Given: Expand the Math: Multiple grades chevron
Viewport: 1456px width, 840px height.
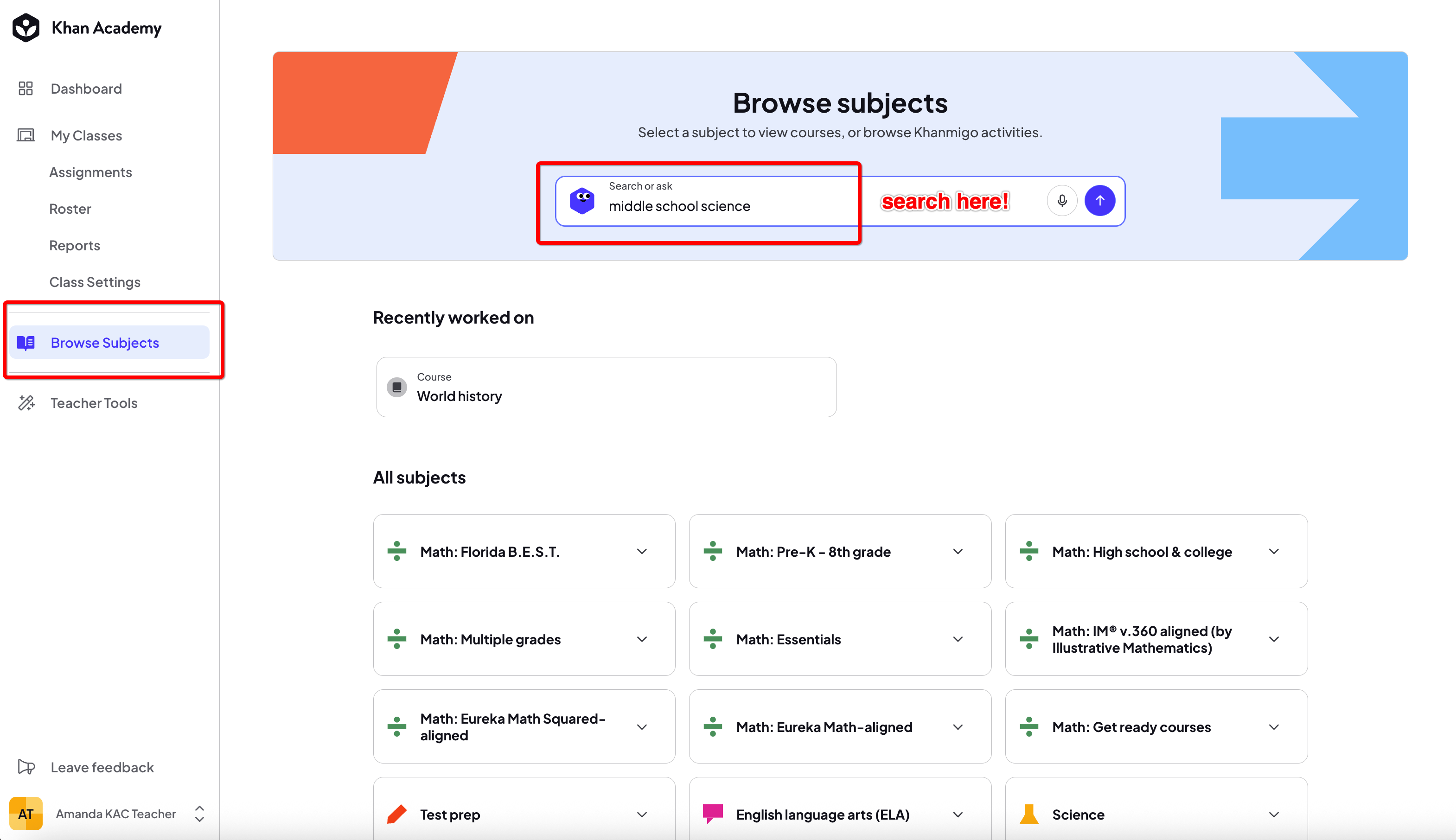Looking at the screenshot, I should 642,639.
